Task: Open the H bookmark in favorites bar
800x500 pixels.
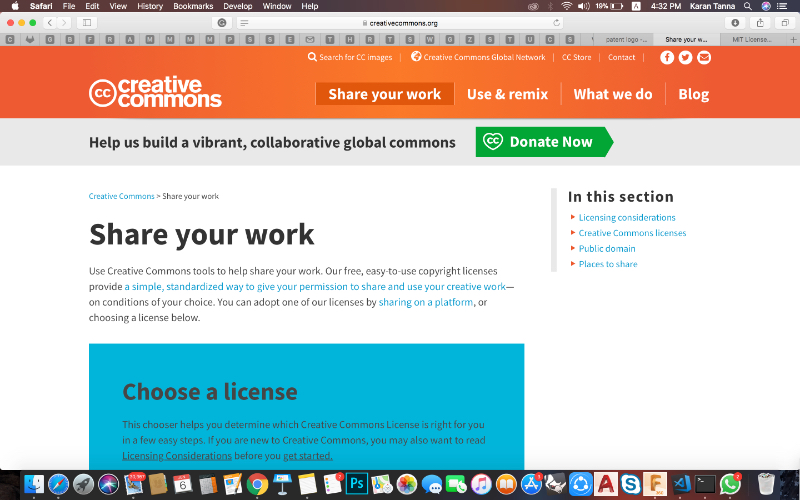Action: (349, 39)
